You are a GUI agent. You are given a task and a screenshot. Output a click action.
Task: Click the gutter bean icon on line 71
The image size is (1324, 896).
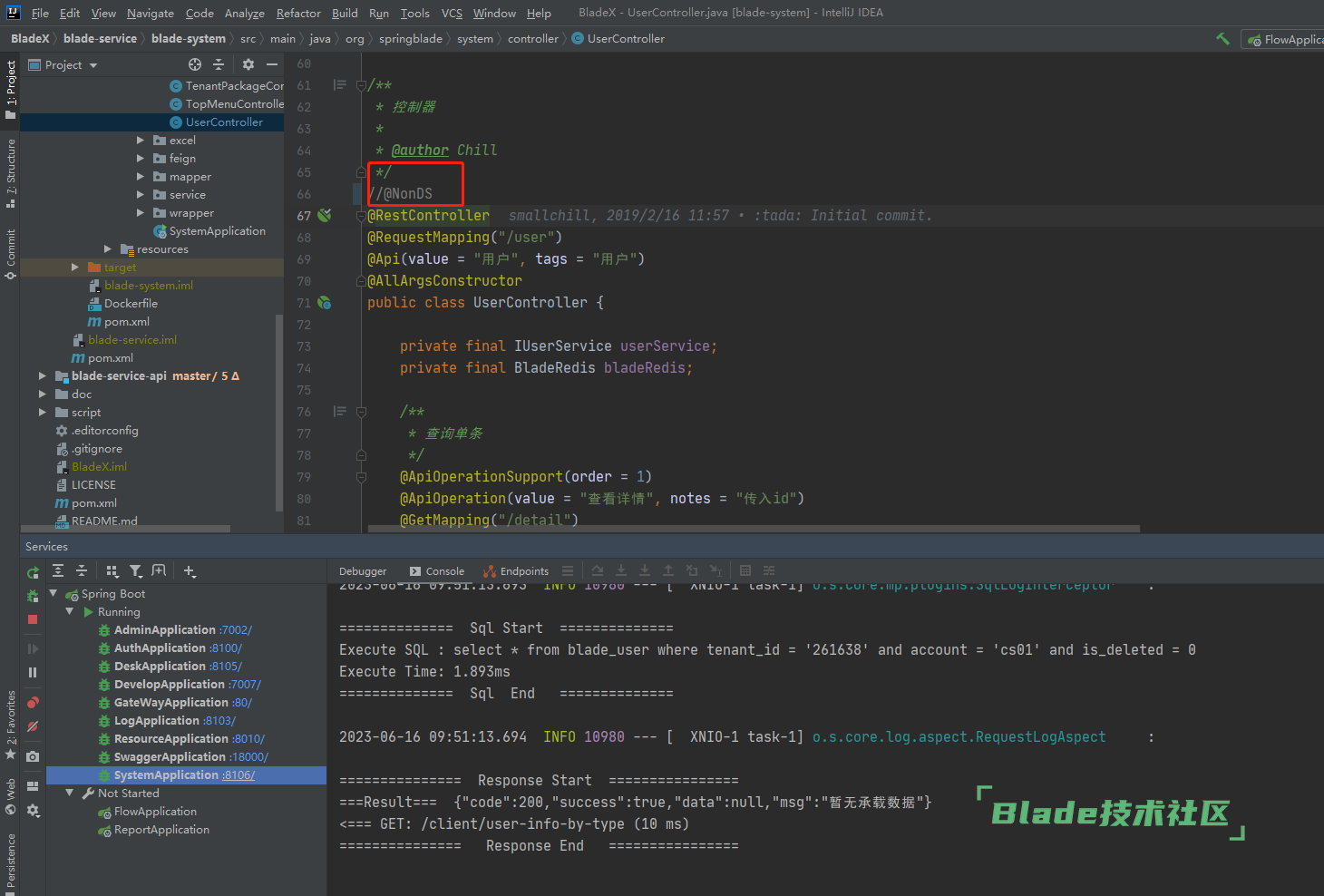point(325,303)
